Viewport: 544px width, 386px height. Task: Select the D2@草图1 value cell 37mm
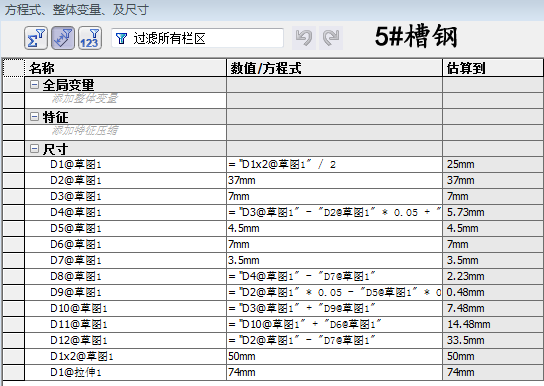[x=334, y=180]
